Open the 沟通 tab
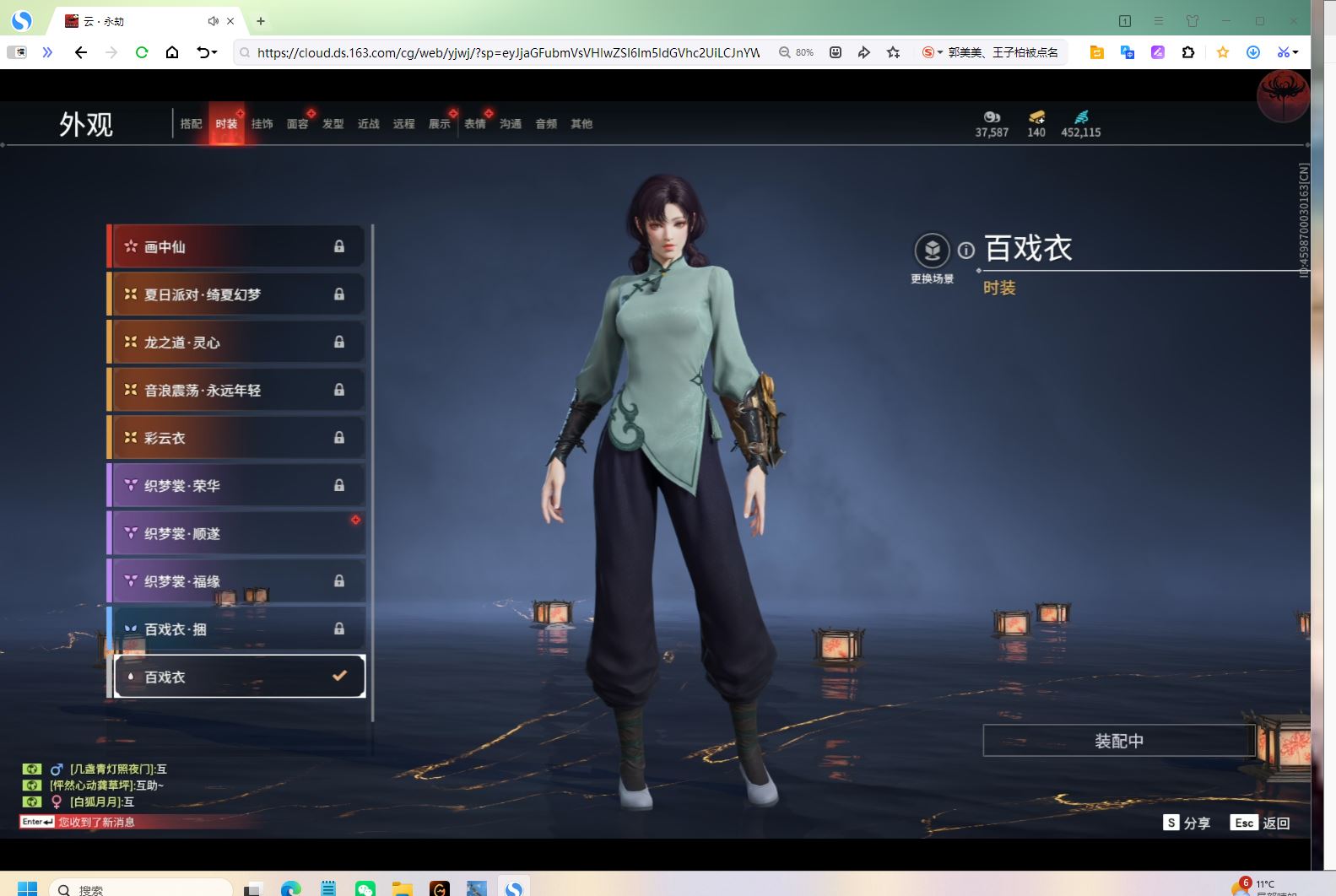This screenshot has width=1336, height=896. [510, 124]
